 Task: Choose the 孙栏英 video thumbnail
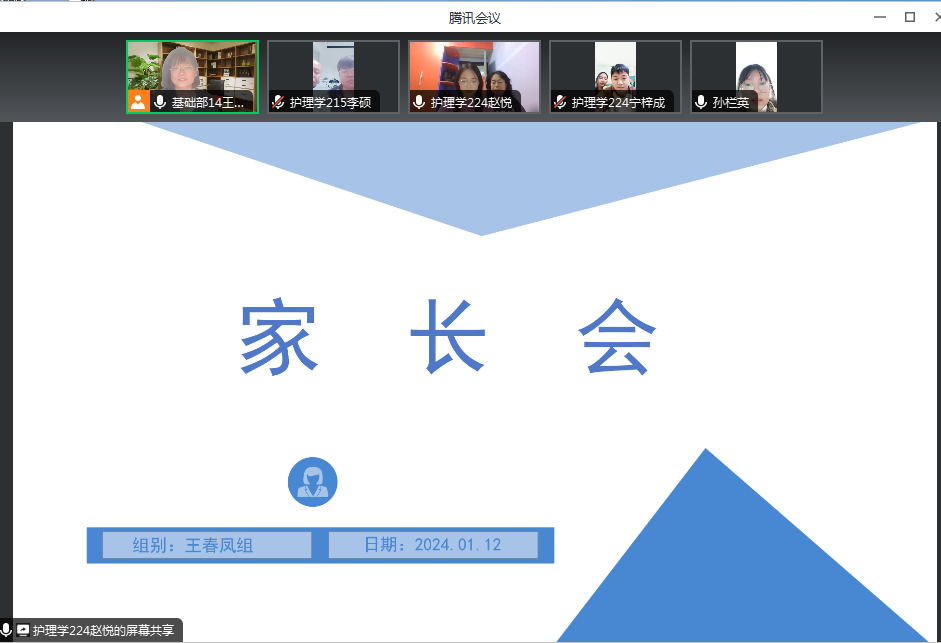click(756, 70)
